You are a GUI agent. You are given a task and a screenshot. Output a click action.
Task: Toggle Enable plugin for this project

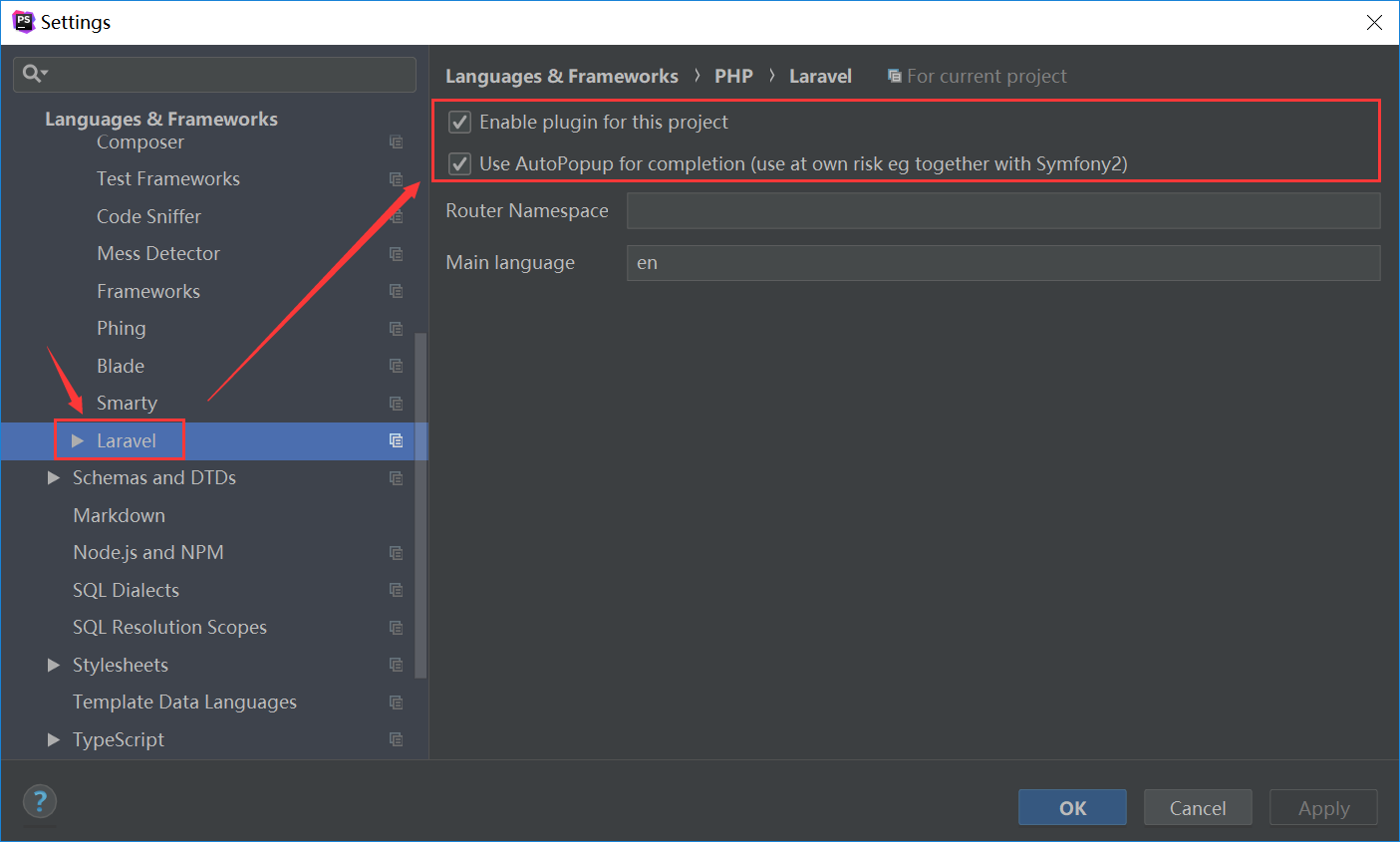tap(459, 123)
